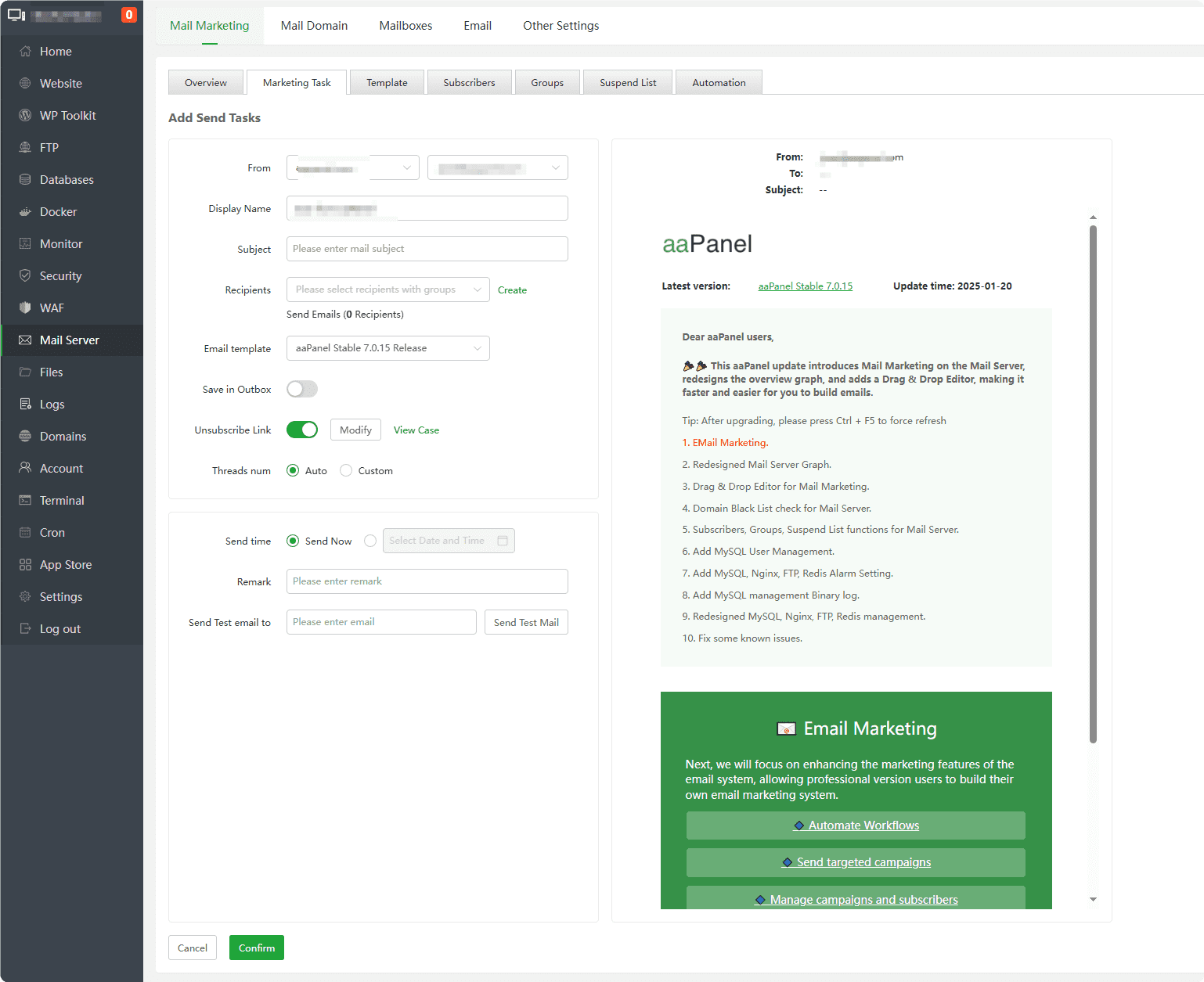Open the Email template dropdown
1204x982 pixels.
point(388,348)
